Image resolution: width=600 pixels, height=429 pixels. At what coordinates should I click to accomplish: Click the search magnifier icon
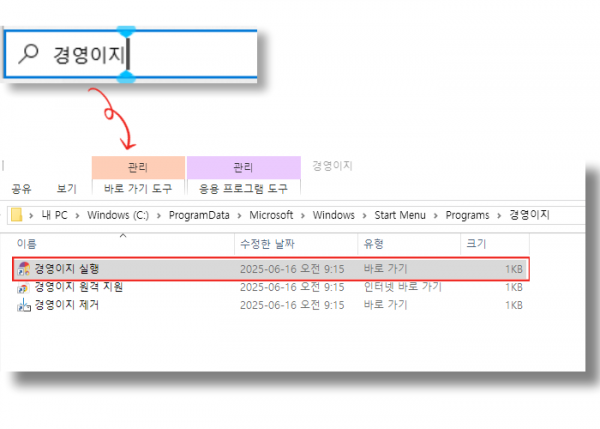[x=30, y=57]
